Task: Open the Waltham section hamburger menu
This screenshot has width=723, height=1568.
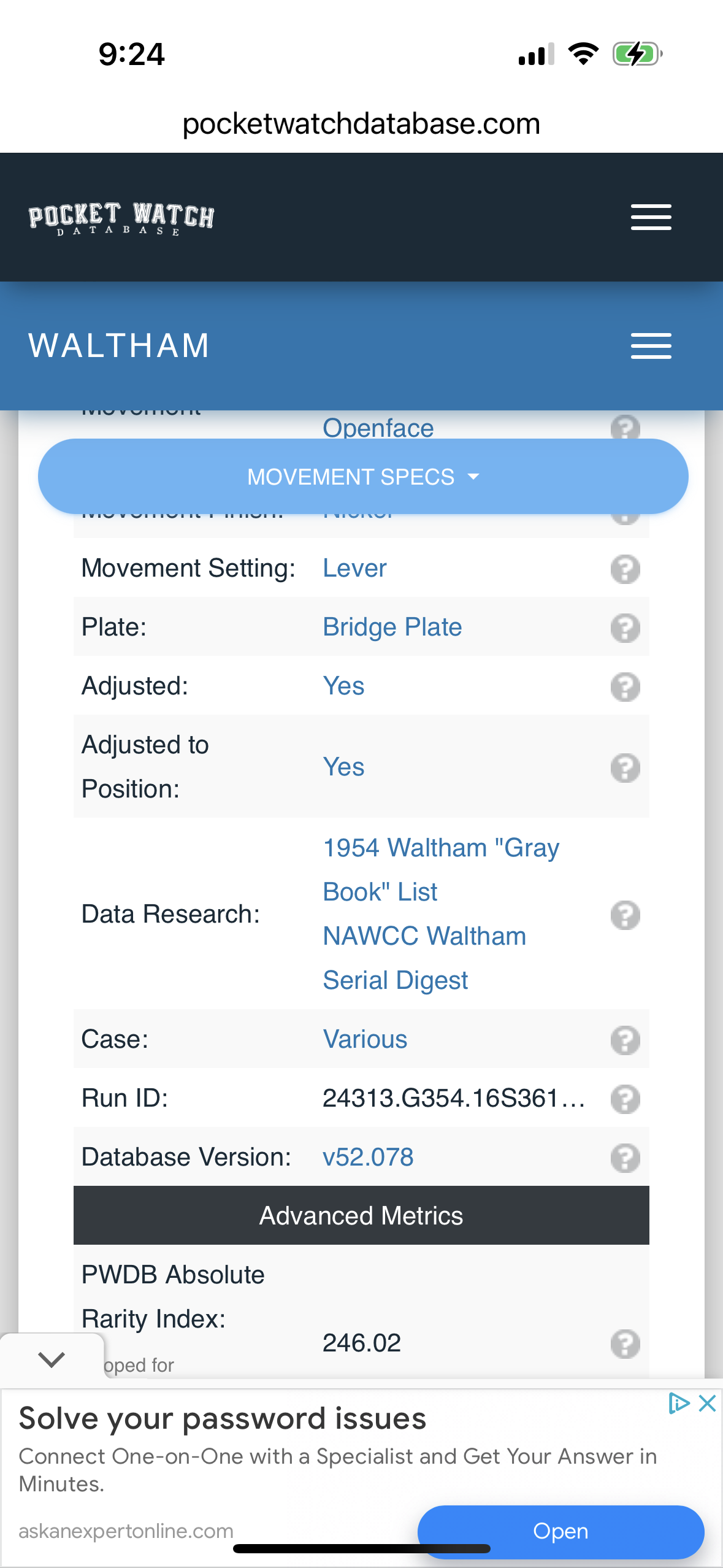Action: (x=651, y=346)
